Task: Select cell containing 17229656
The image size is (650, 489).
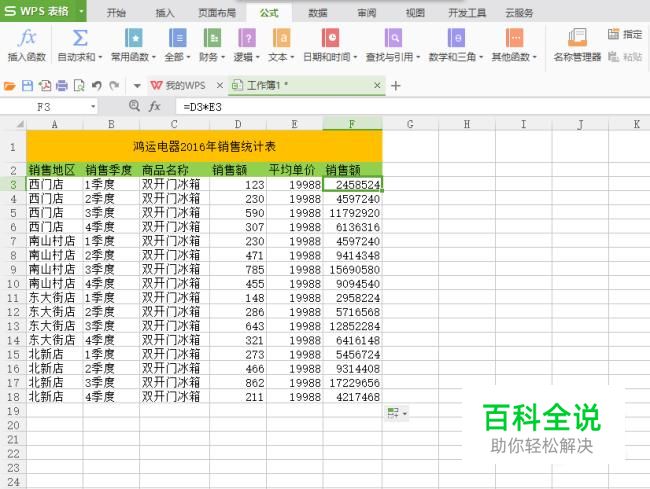Action: coord(352,383)
